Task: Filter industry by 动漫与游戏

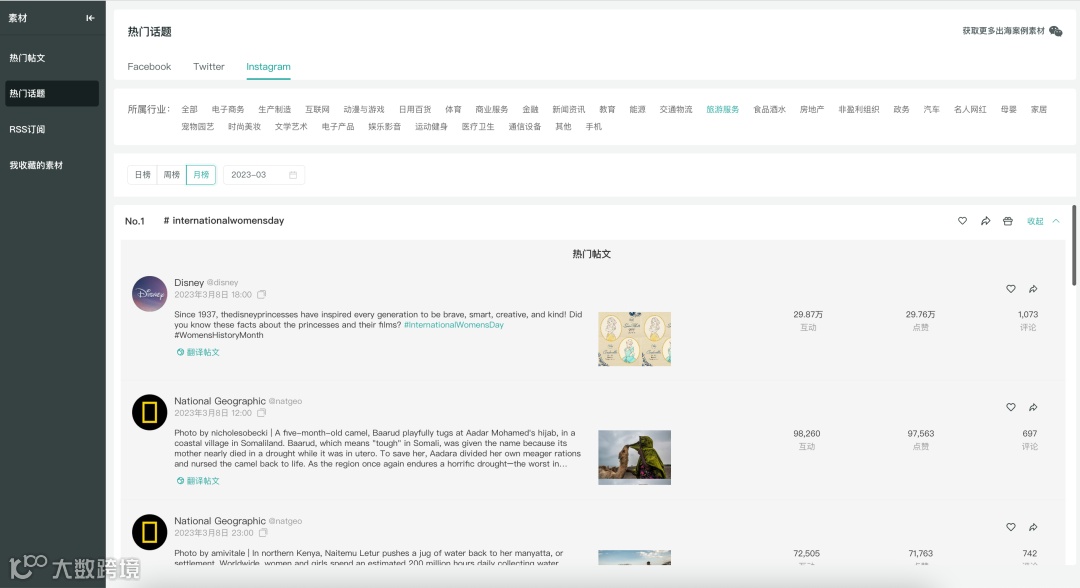Action: click(x=364, y=109)
